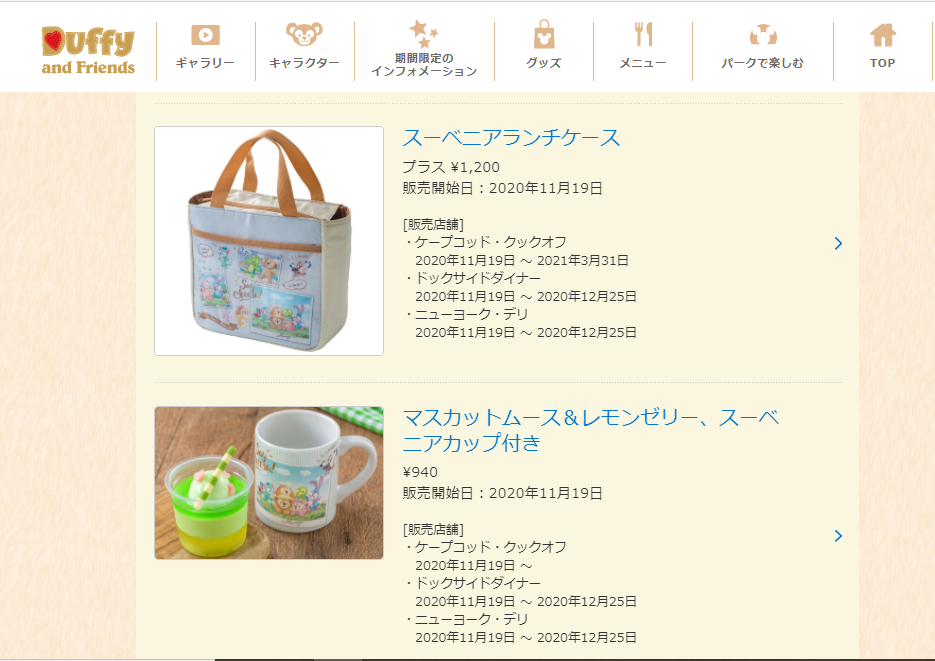Click the グッズ shopping bag icon

(544, 35)
